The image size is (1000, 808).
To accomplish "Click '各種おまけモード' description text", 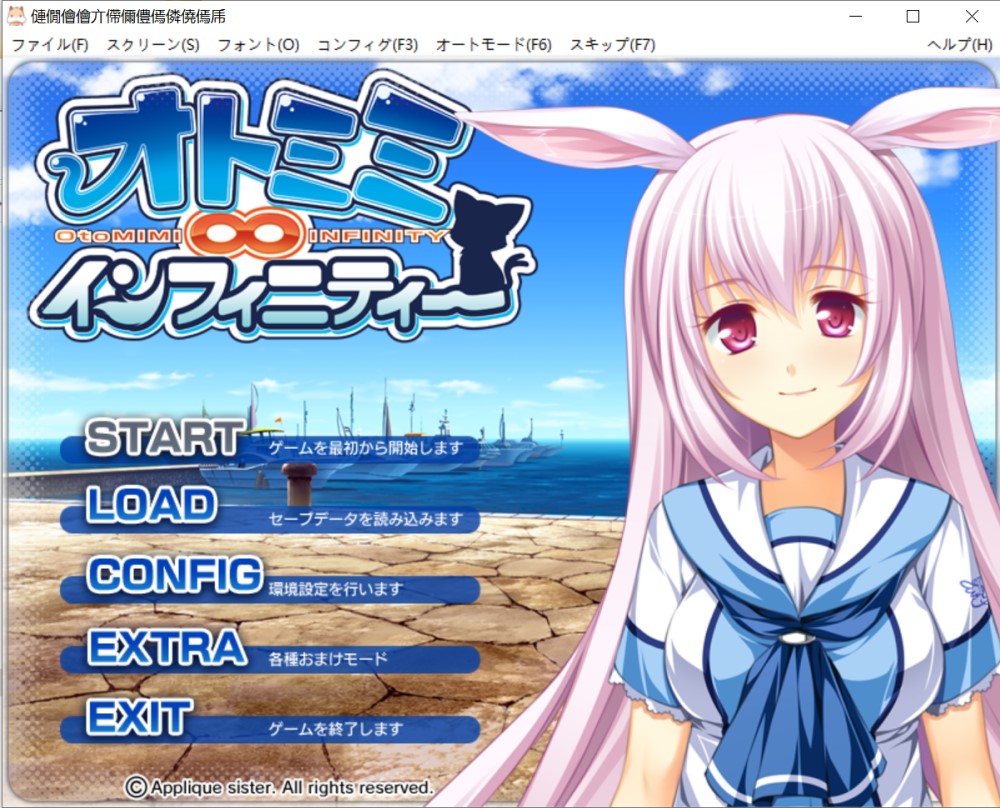I will (x=328, y=659).
